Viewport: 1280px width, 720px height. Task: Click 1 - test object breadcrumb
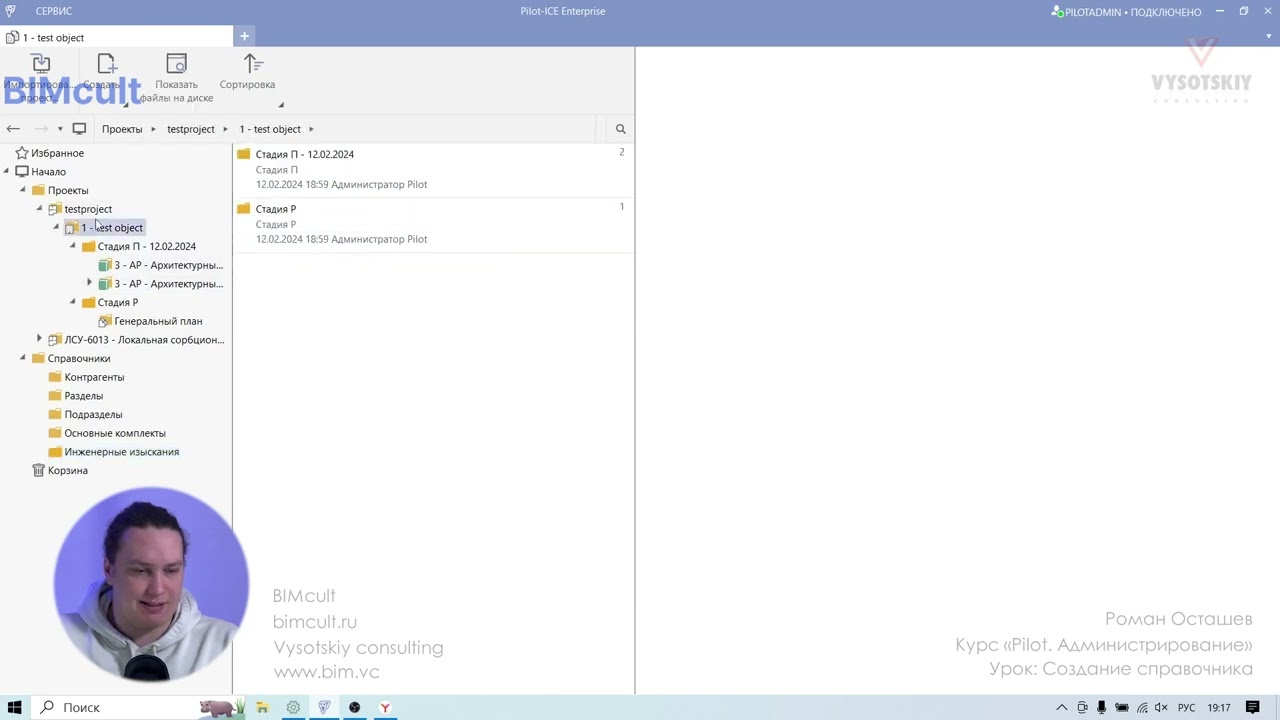(270, 129)
